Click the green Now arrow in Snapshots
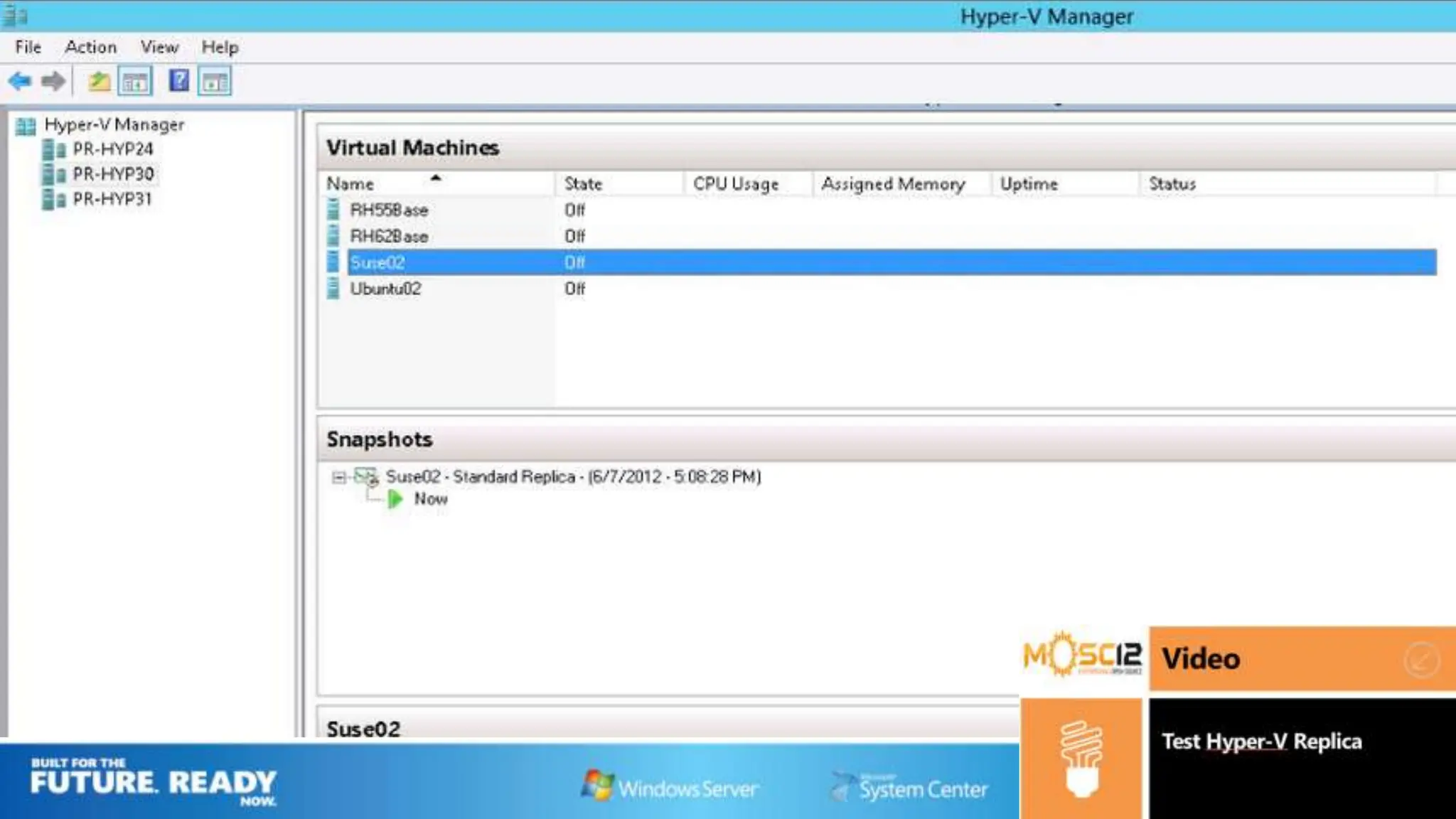 click(395, 499)
